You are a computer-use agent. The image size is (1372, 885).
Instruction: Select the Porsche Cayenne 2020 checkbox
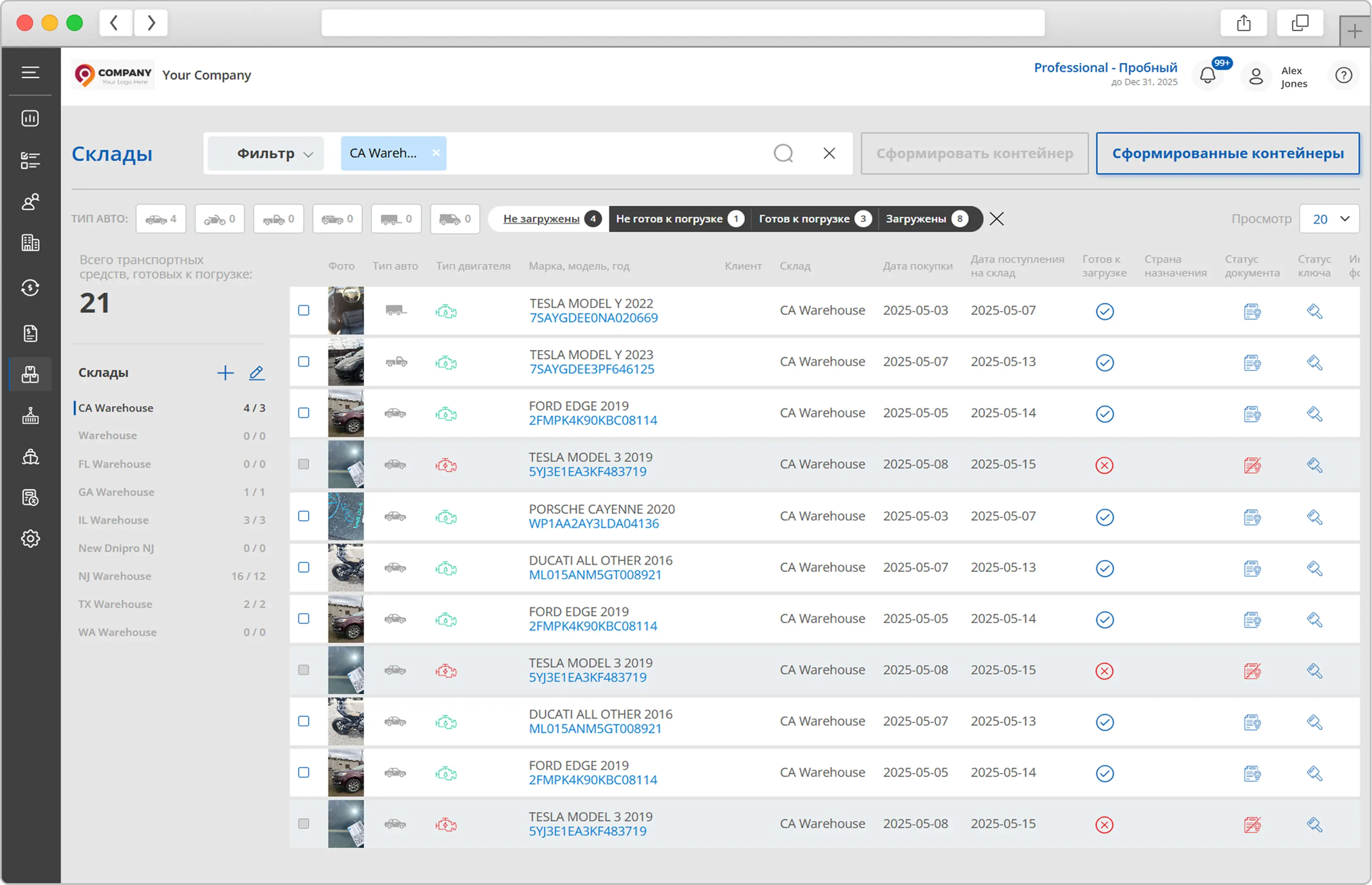[303, 516]
